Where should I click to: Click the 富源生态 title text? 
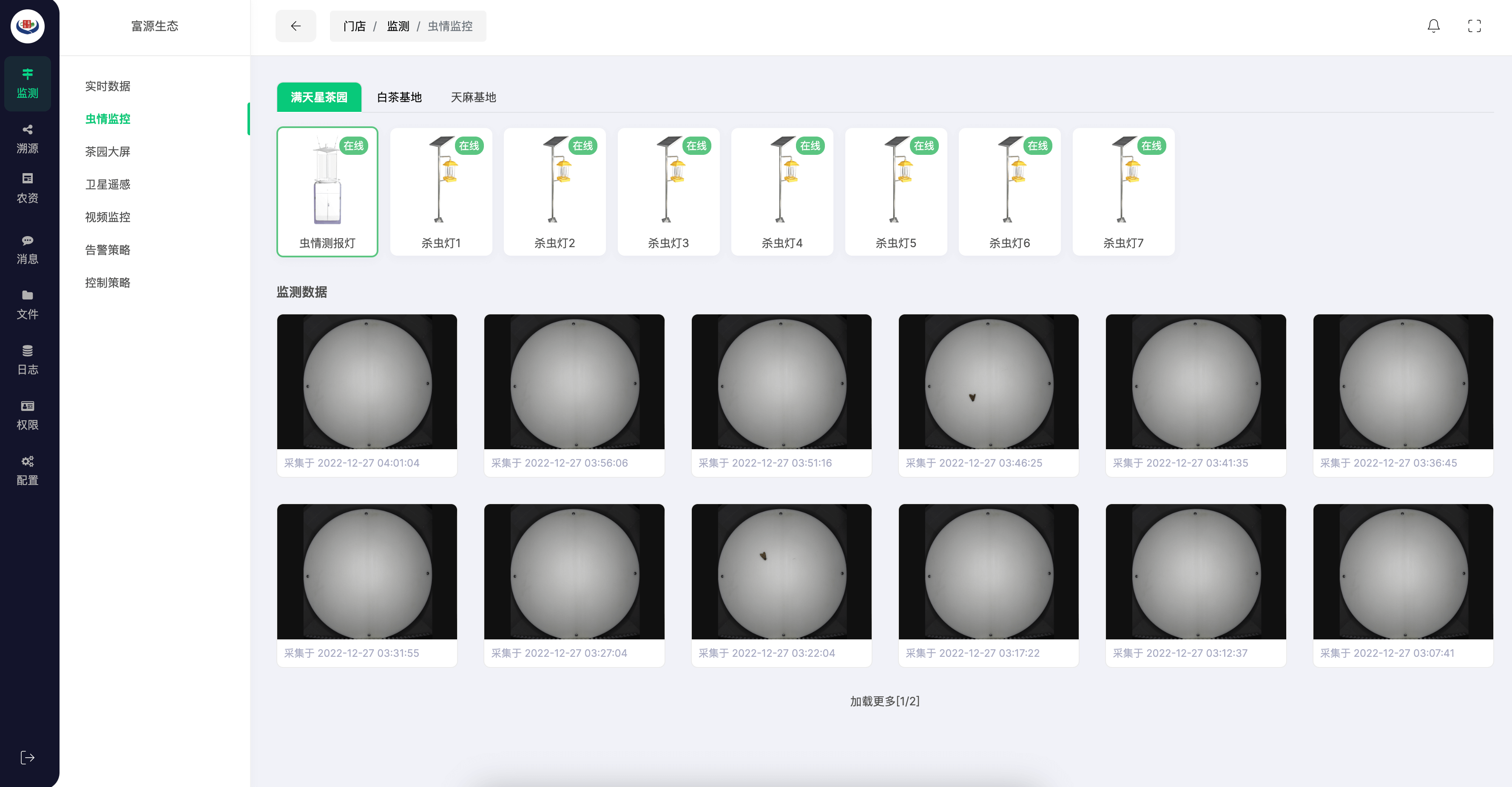click(154, 26)
